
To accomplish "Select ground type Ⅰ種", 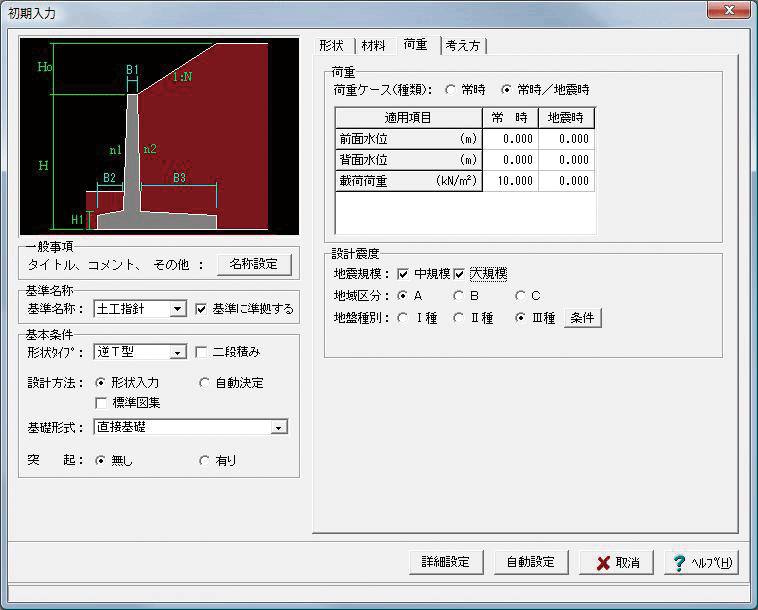I will click(402, 318).
